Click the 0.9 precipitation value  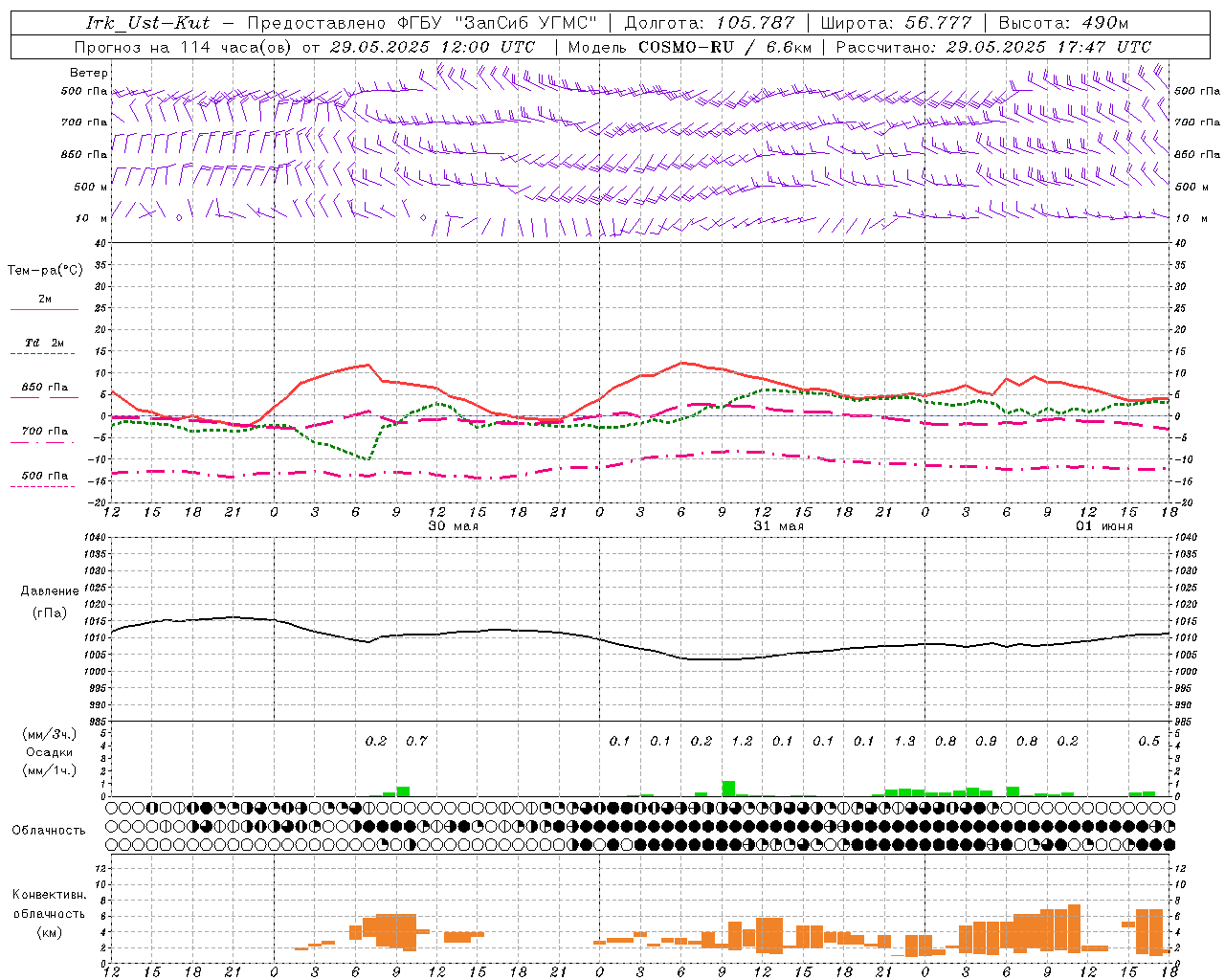(986, 741)
